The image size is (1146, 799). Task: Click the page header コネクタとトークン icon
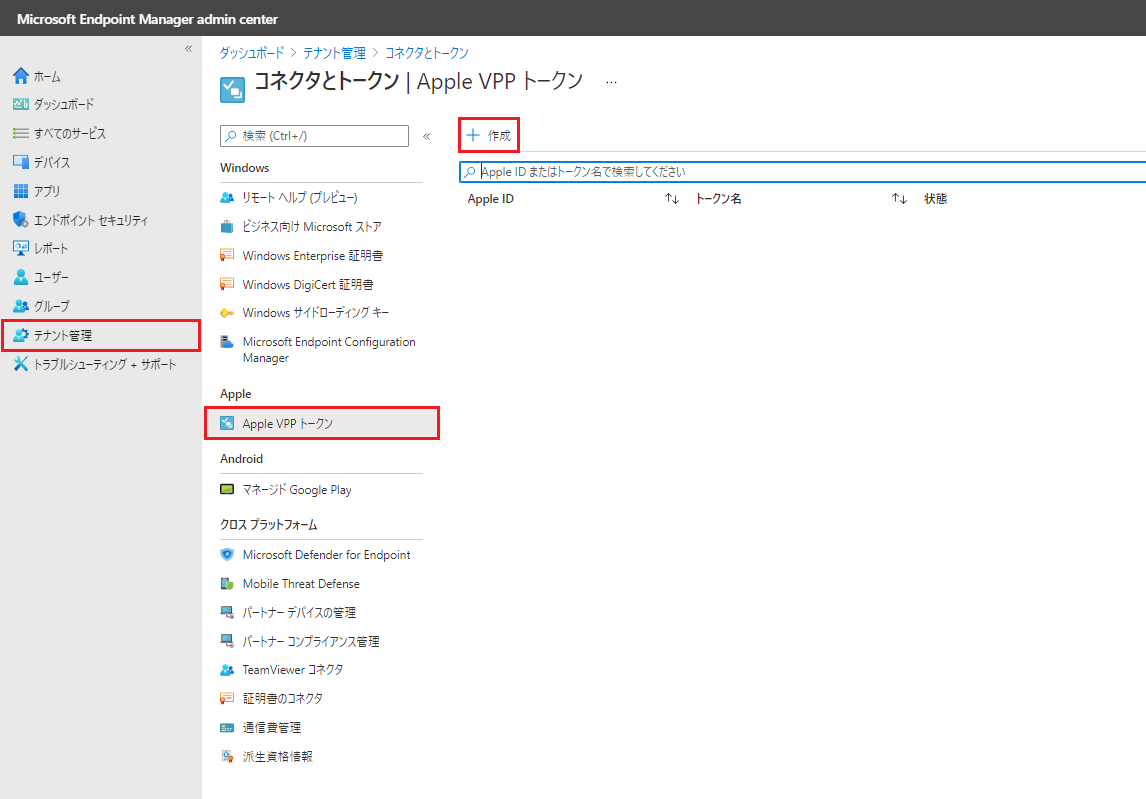pos(232,90)
